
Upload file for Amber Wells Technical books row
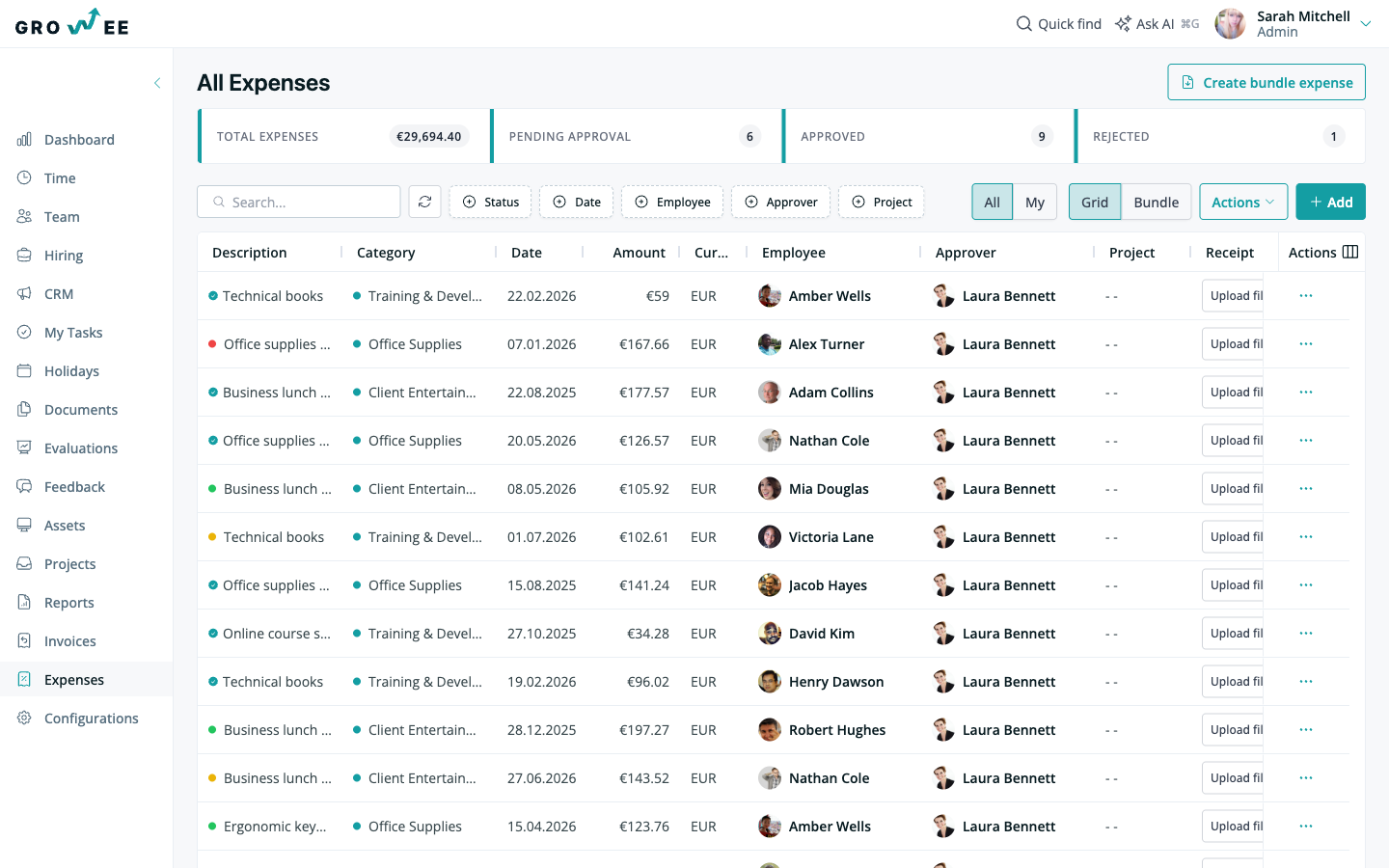(x=1233, y=296)
